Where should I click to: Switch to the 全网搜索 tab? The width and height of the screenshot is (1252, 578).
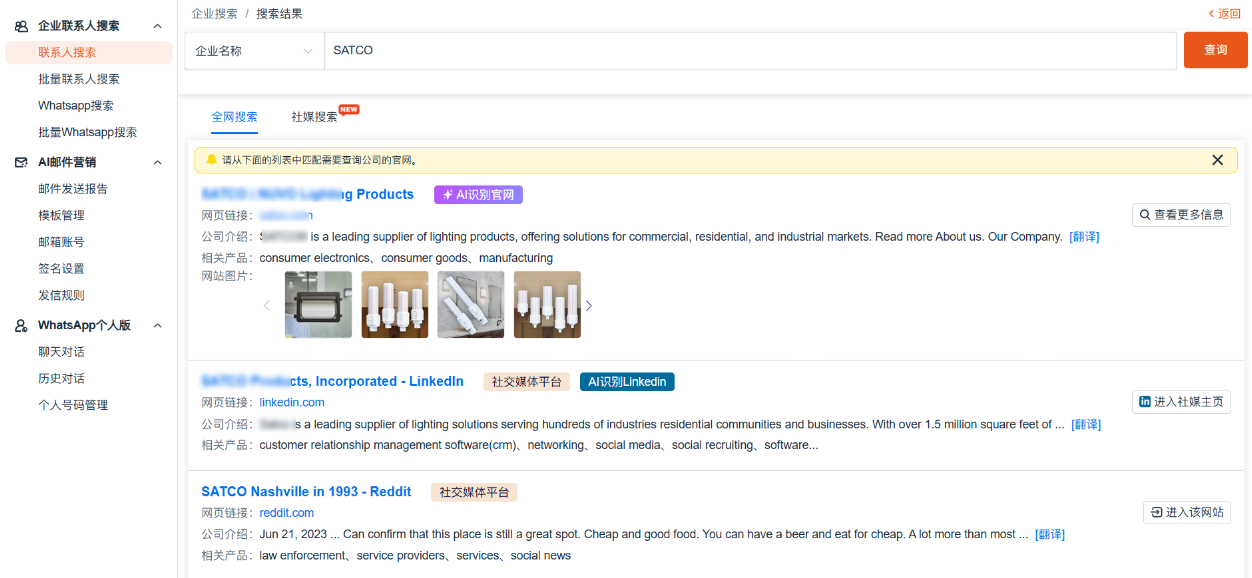click(x=234, y=117)
